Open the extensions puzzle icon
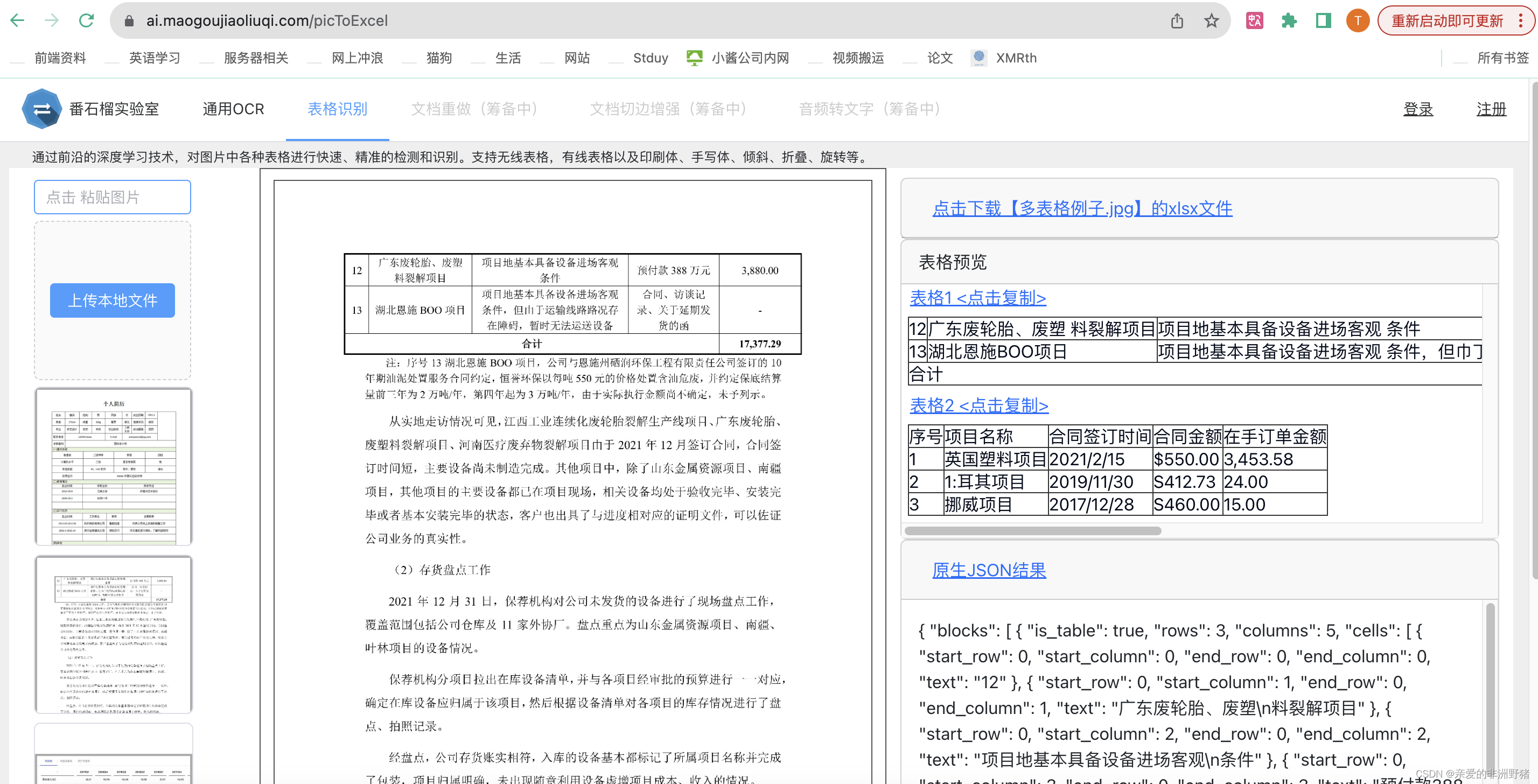 click(x=1289, y=21)
